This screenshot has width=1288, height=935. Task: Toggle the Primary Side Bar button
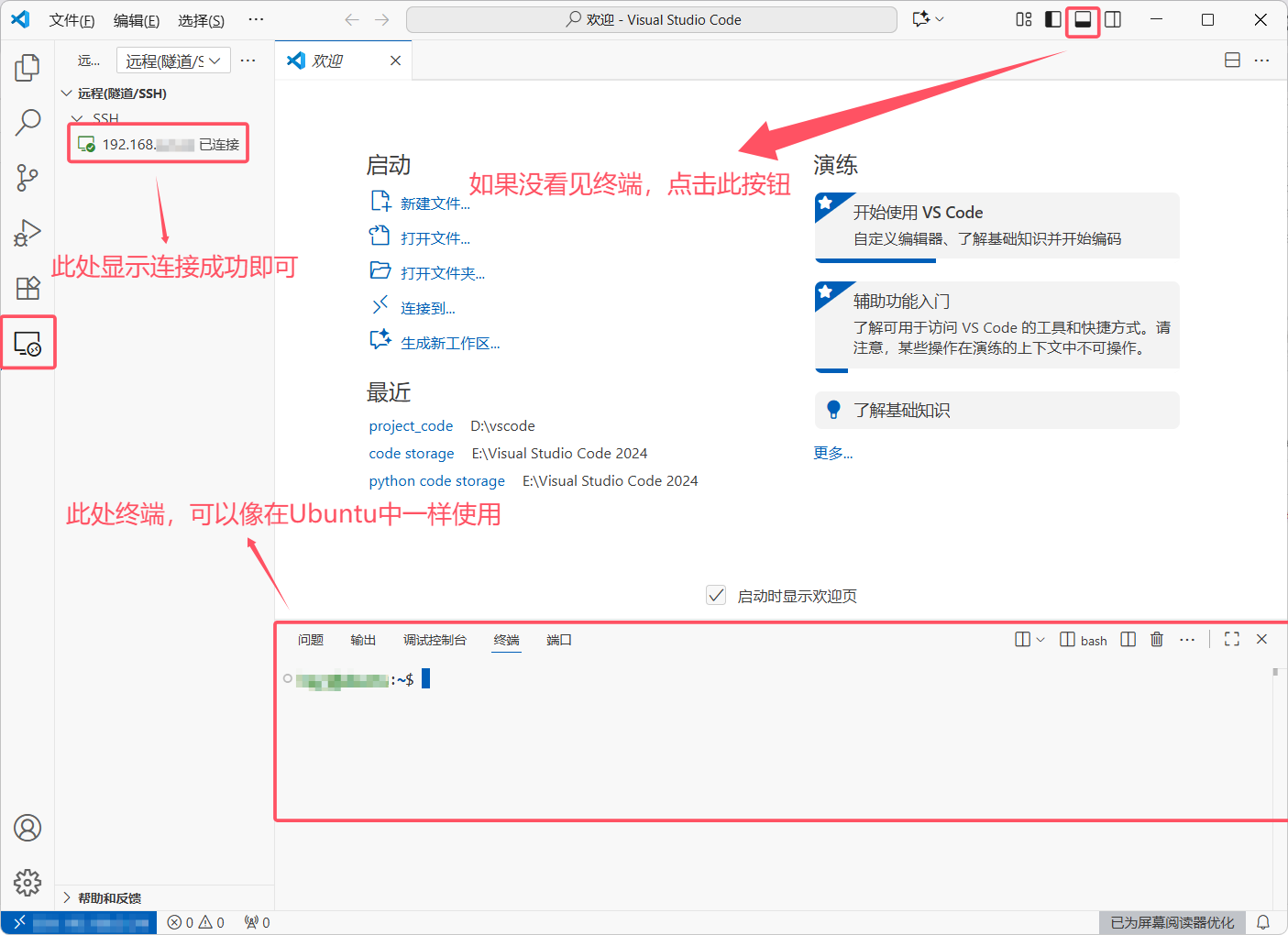pyautogui.click(x=1052, y=19)
